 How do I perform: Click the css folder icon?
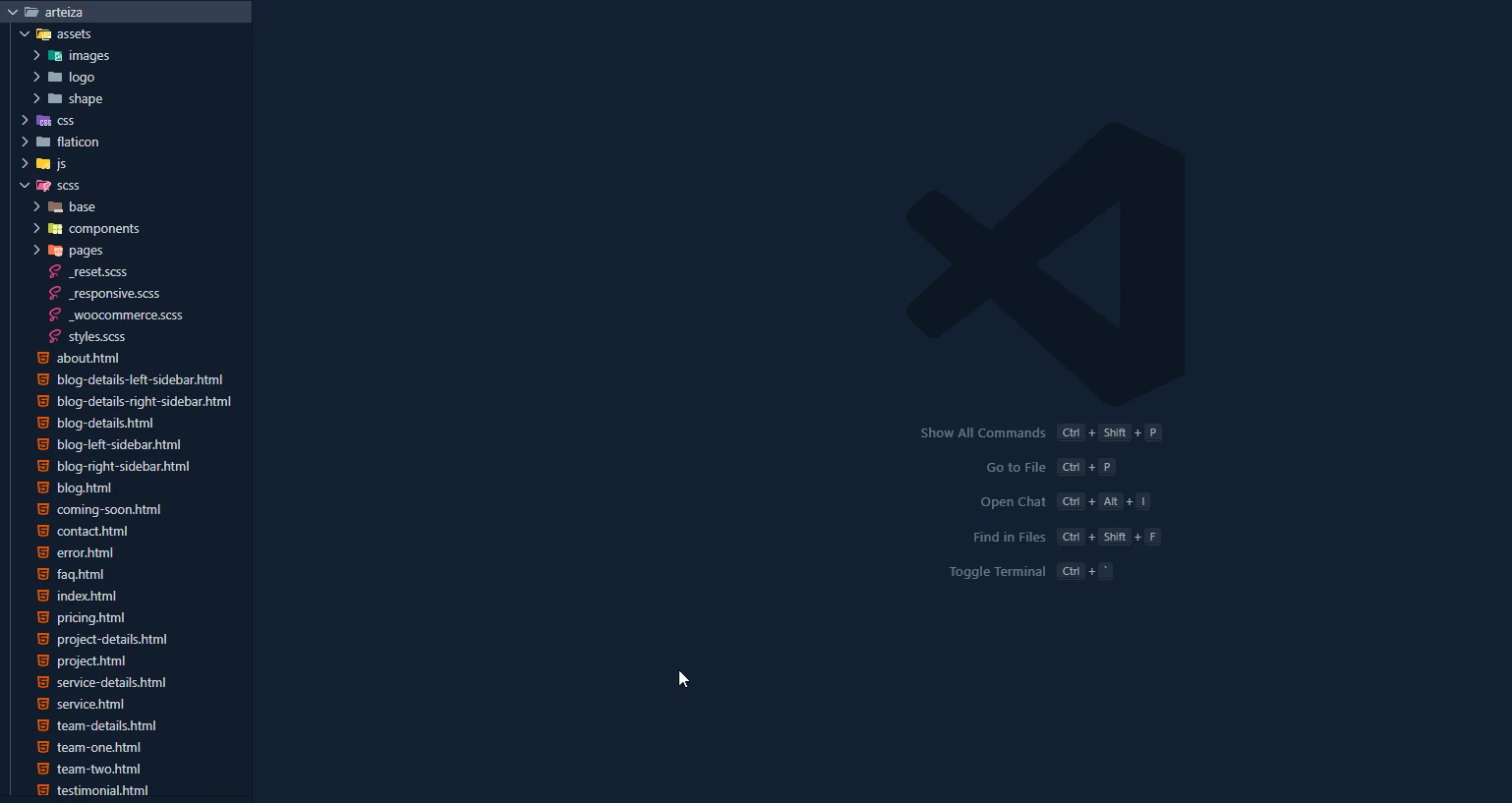pyautogui.click(x=43, y=121)
